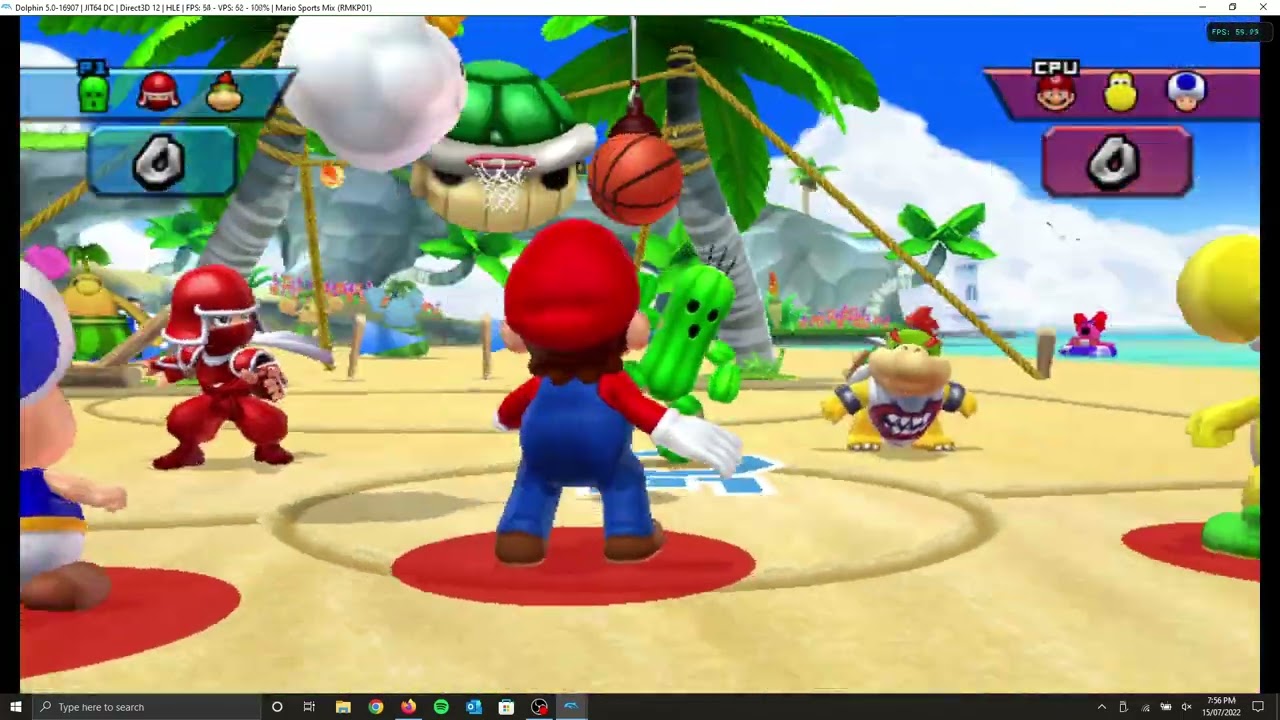Click the 'Type here to search' box
Viewport: 1280px width, 720px height.
pyautogui.click(x=146, y=707)
